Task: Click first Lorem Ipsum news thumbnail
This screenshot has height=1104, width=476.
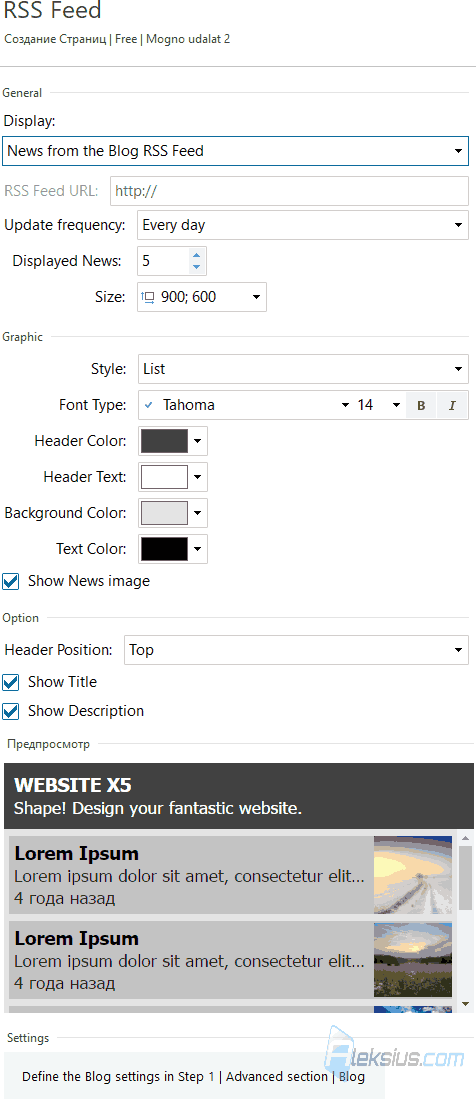Action: [413, 875]
